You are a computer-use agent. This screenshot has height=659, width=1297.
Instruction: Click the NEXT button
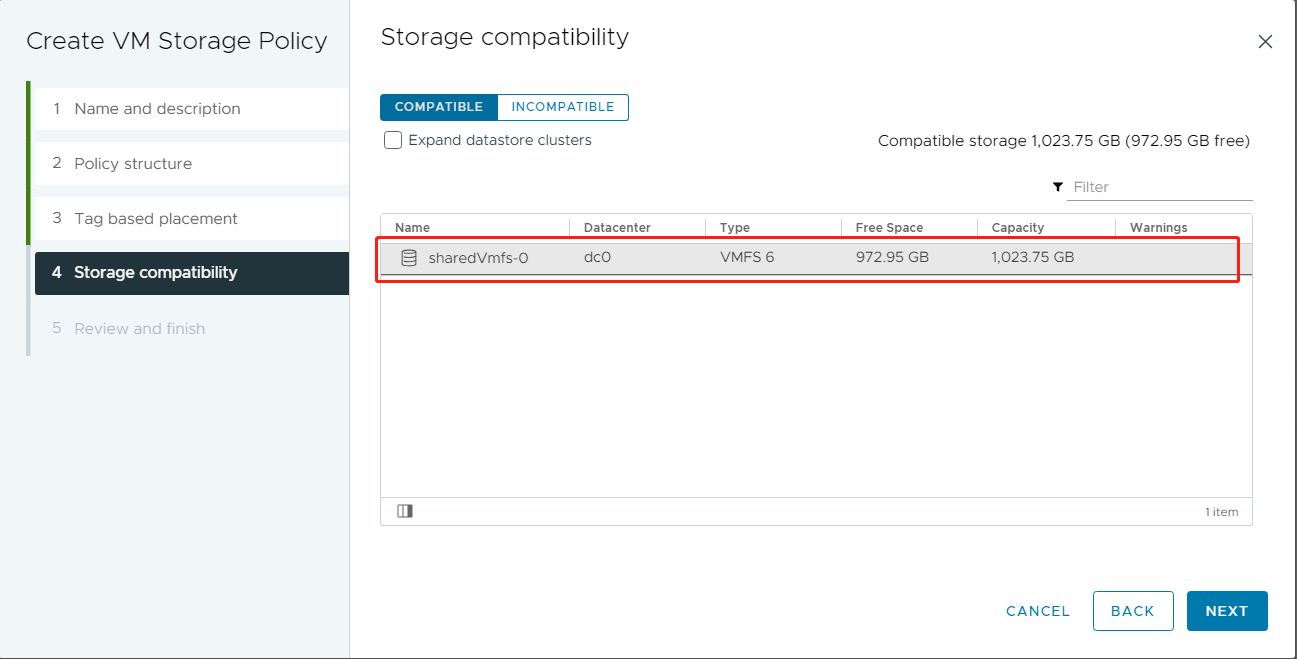click(x=1227, y=611)
